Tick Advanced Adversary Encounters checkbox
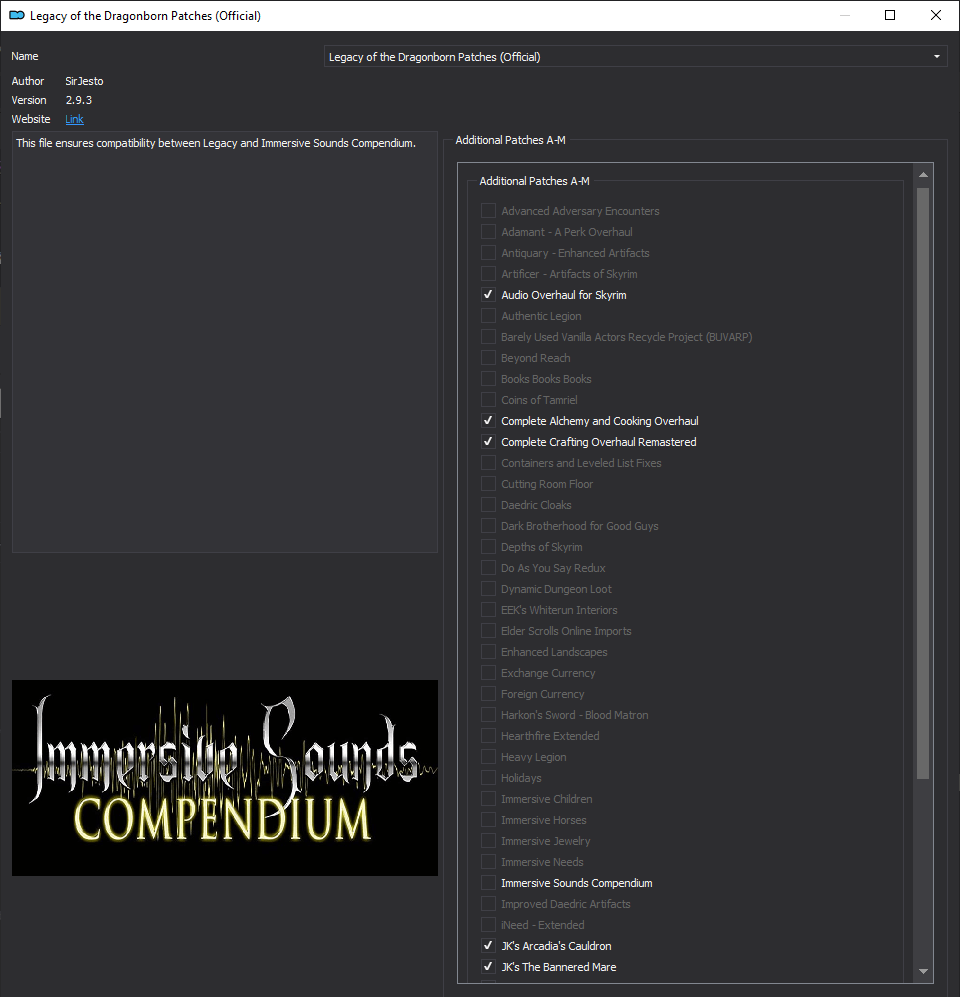The width and height of the screenshot is (960, 997). [488, 210]
